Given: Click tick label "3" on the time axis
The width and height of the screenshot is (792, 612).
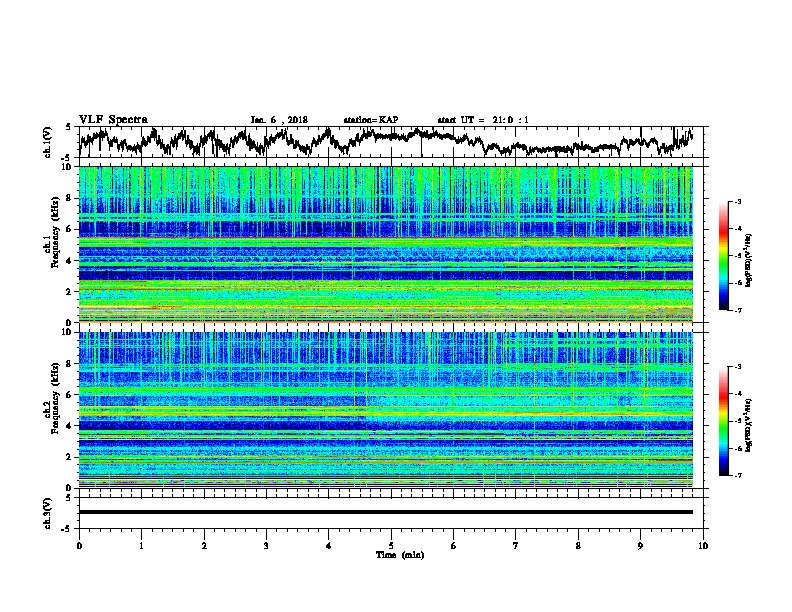Looking at the screenshot, I should click(x=266, y=545).
